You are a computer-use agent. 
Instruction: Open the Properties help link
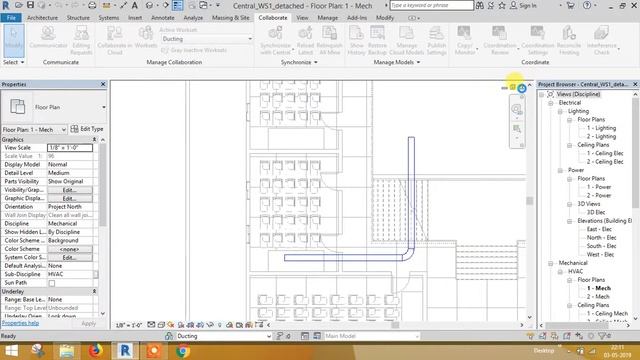(x=20, y=323)
